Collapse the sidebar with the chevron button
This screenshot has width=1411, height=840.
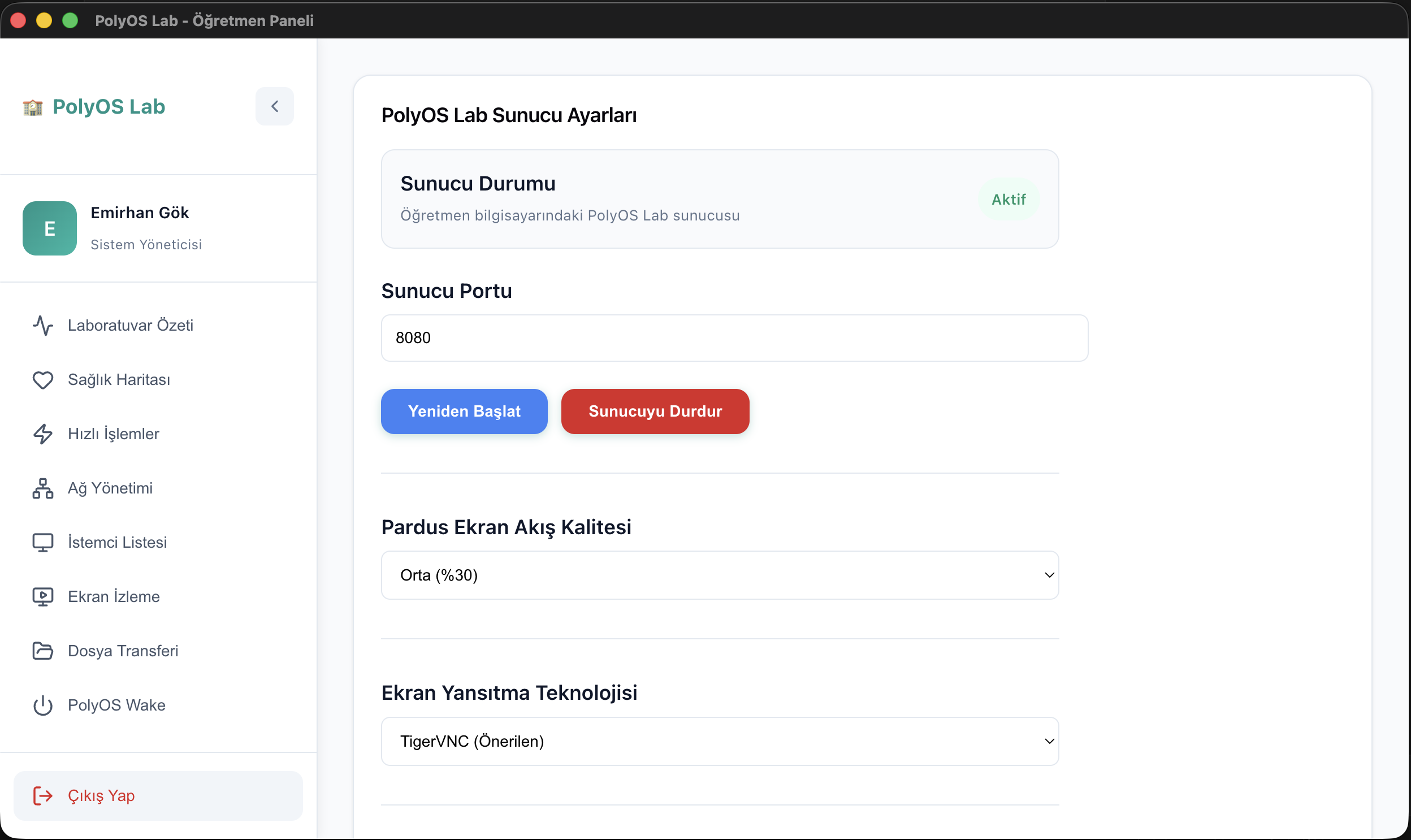[x=275, y=106]
